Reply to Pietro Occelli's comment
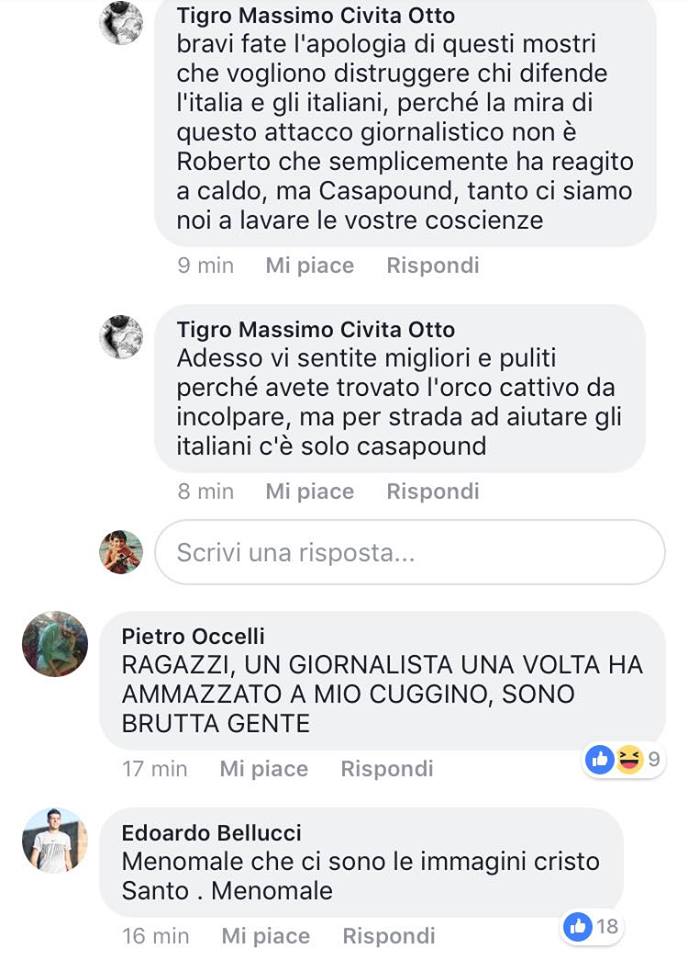 click(387, 768)
